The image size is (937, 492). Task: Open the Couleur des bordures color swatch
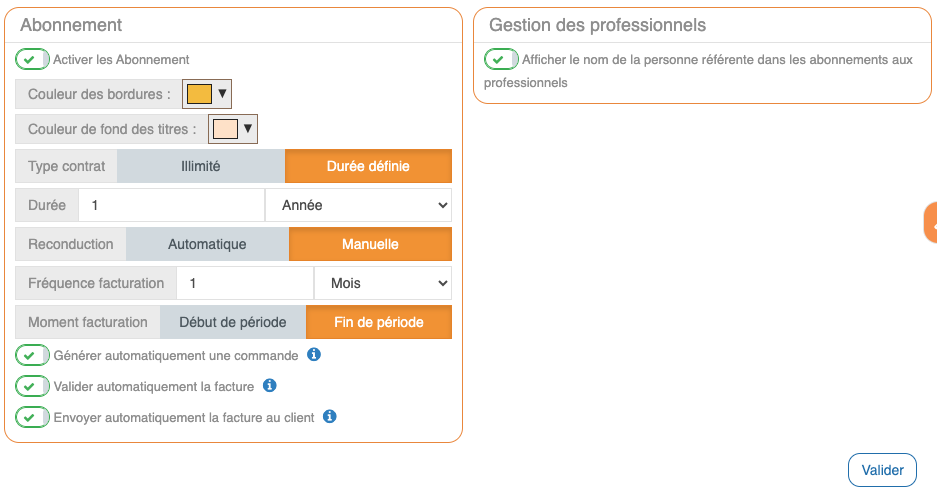[x=207, y=95]
